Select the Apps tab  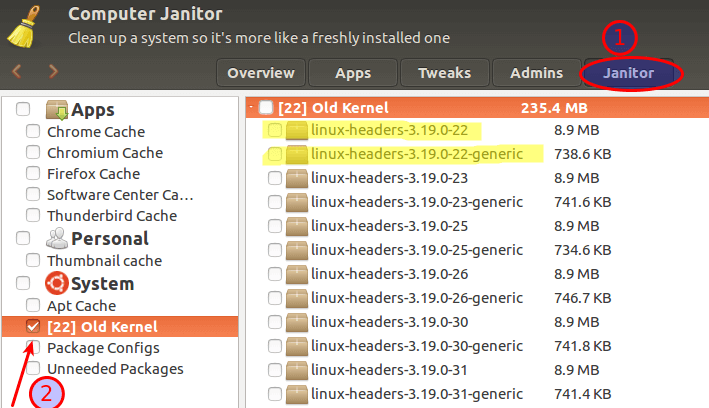point(353,73)
